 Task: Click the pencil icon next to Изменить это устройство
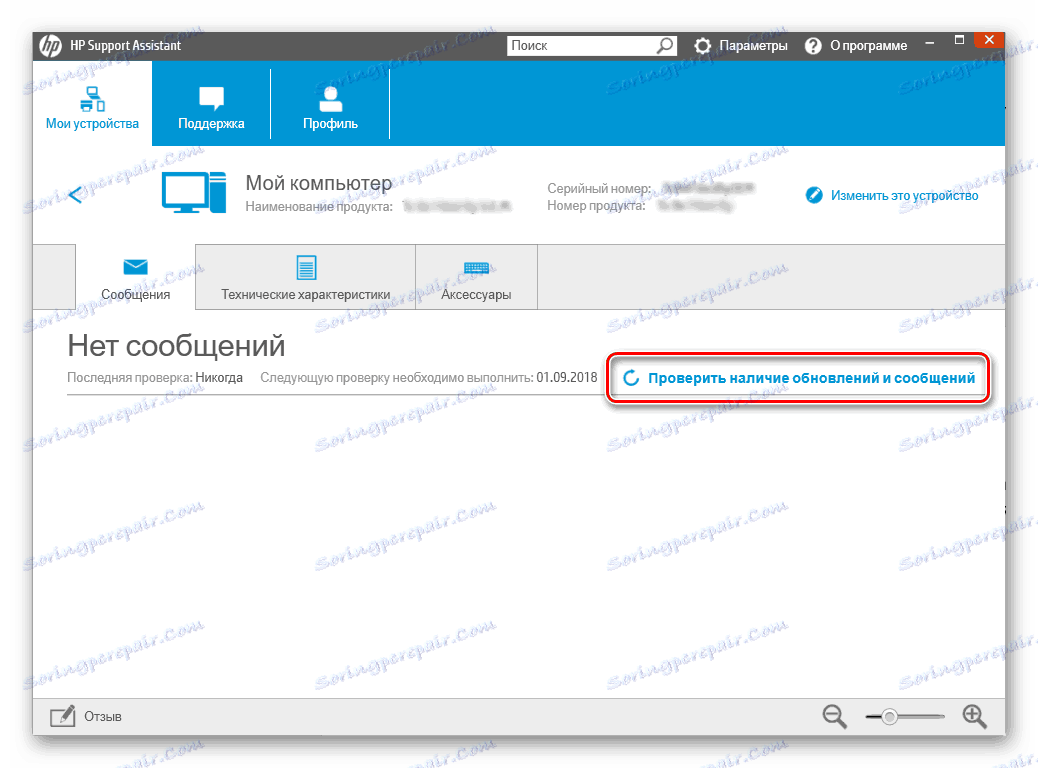(x=814, y=195)
